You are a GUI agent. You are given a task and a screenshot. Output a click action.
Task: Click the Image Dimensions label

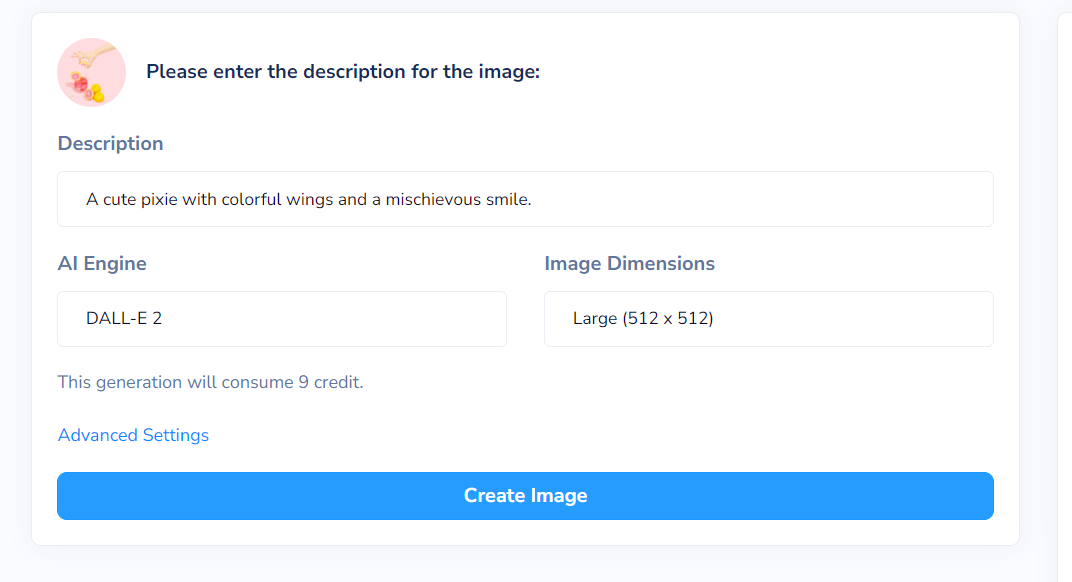tap(629, 263)
